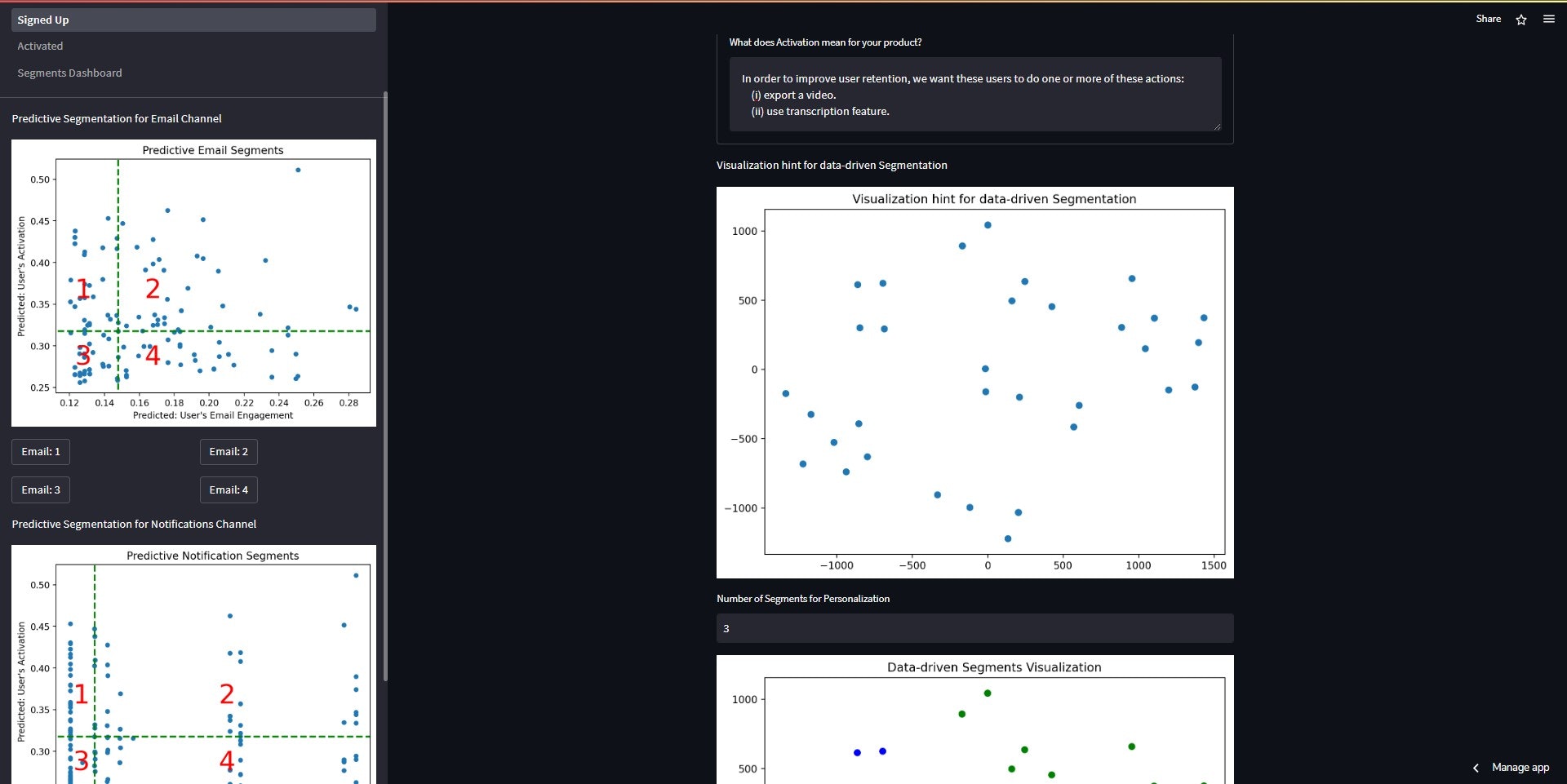Viewport: 1567px width, 784px height.
Task: Click the text area resize handle
Action: click(1217, 126)
